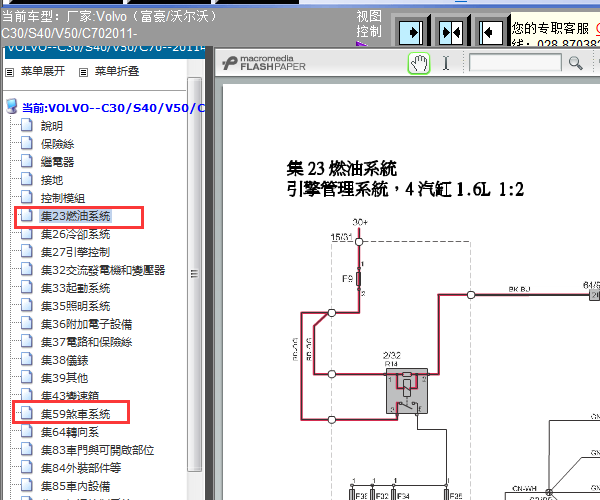Select the root node 当前:VOLVO--C30/S40/V50
The width and height of the screenshot is (600, 500).
[x=113, y=108]
